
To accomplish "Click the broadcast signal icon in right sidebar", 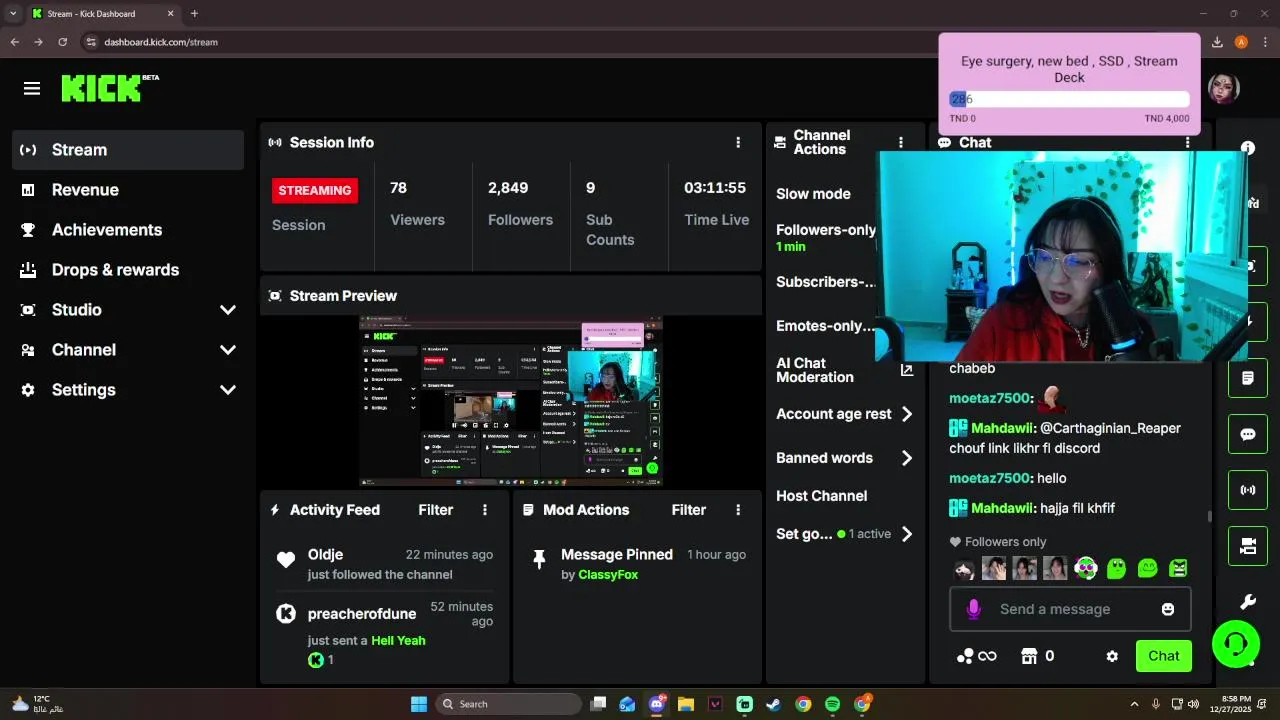I will pos(1248,490).
